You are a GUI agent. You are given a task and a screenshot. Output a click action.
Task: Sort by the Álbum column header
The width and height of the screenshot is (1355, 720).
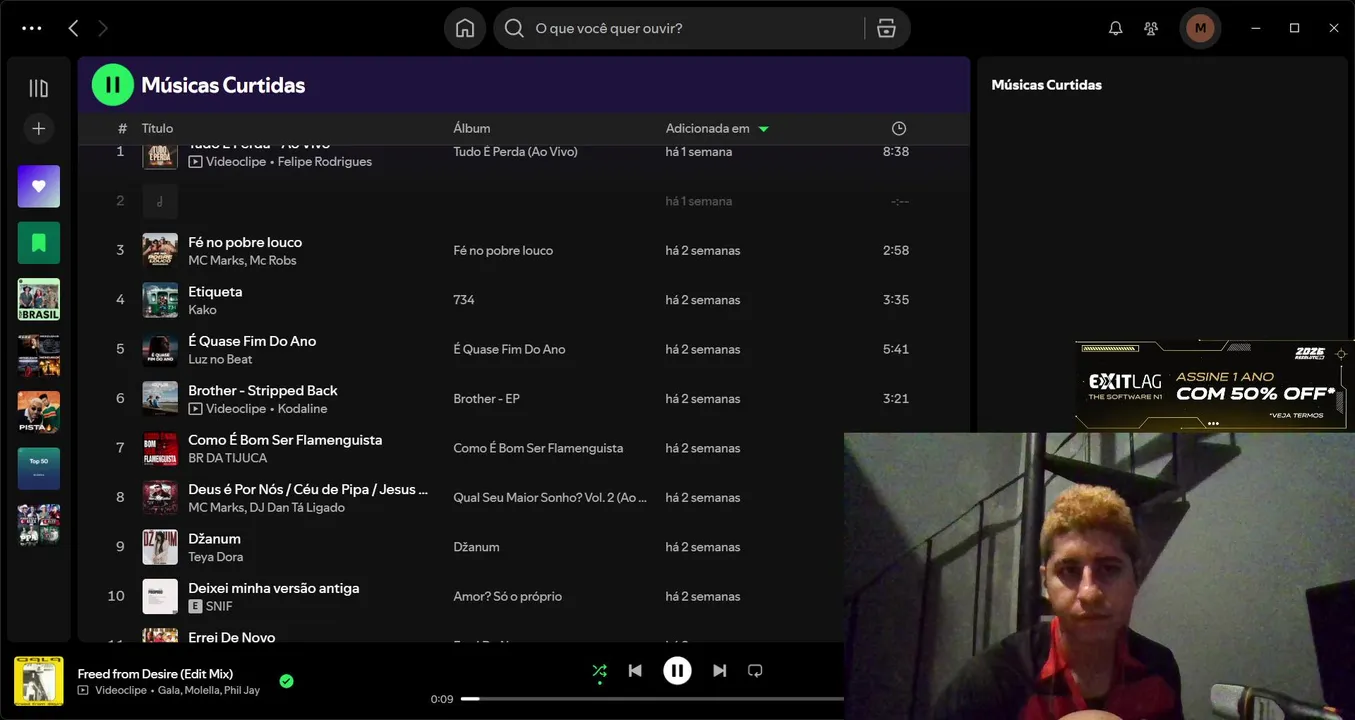(x=472, y=128)
